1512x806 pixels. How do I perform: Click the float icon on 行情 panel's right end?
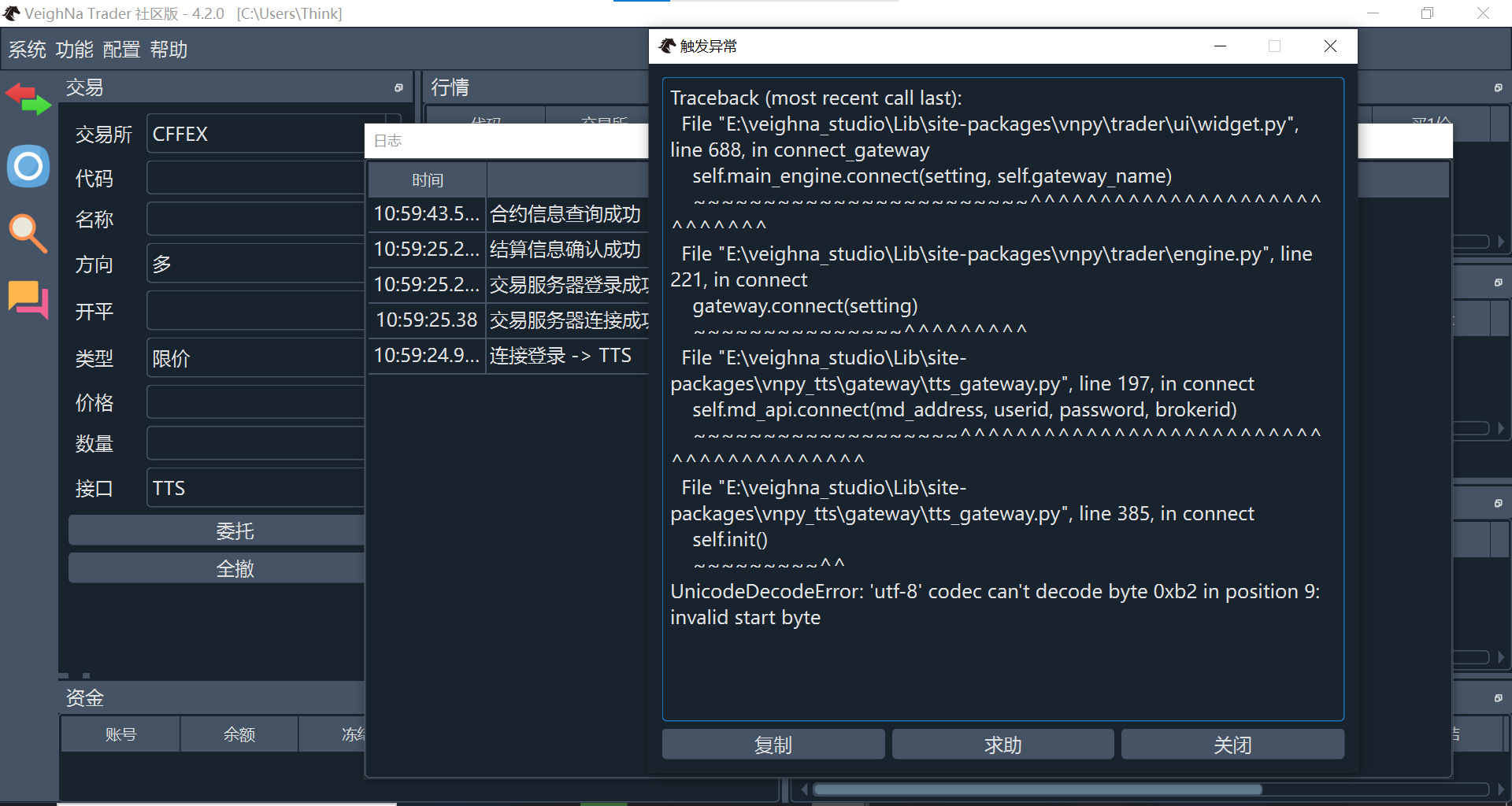1498,88
